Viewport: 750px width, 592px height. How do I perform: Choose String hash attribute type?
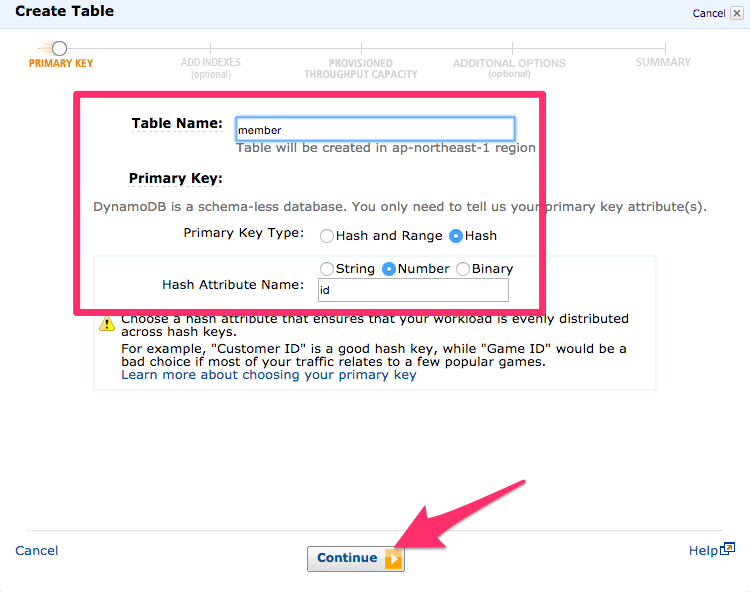pyautogui.click(x=327, y=269)
